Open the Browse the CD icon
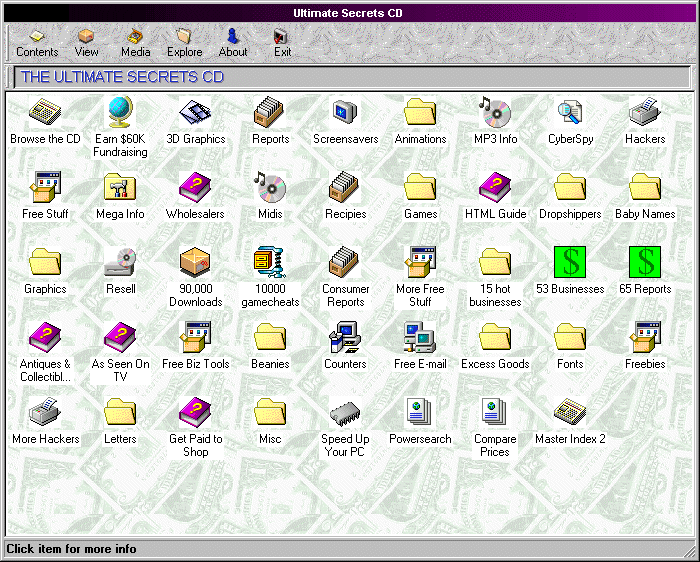700x562 pixels. point(45,112)
